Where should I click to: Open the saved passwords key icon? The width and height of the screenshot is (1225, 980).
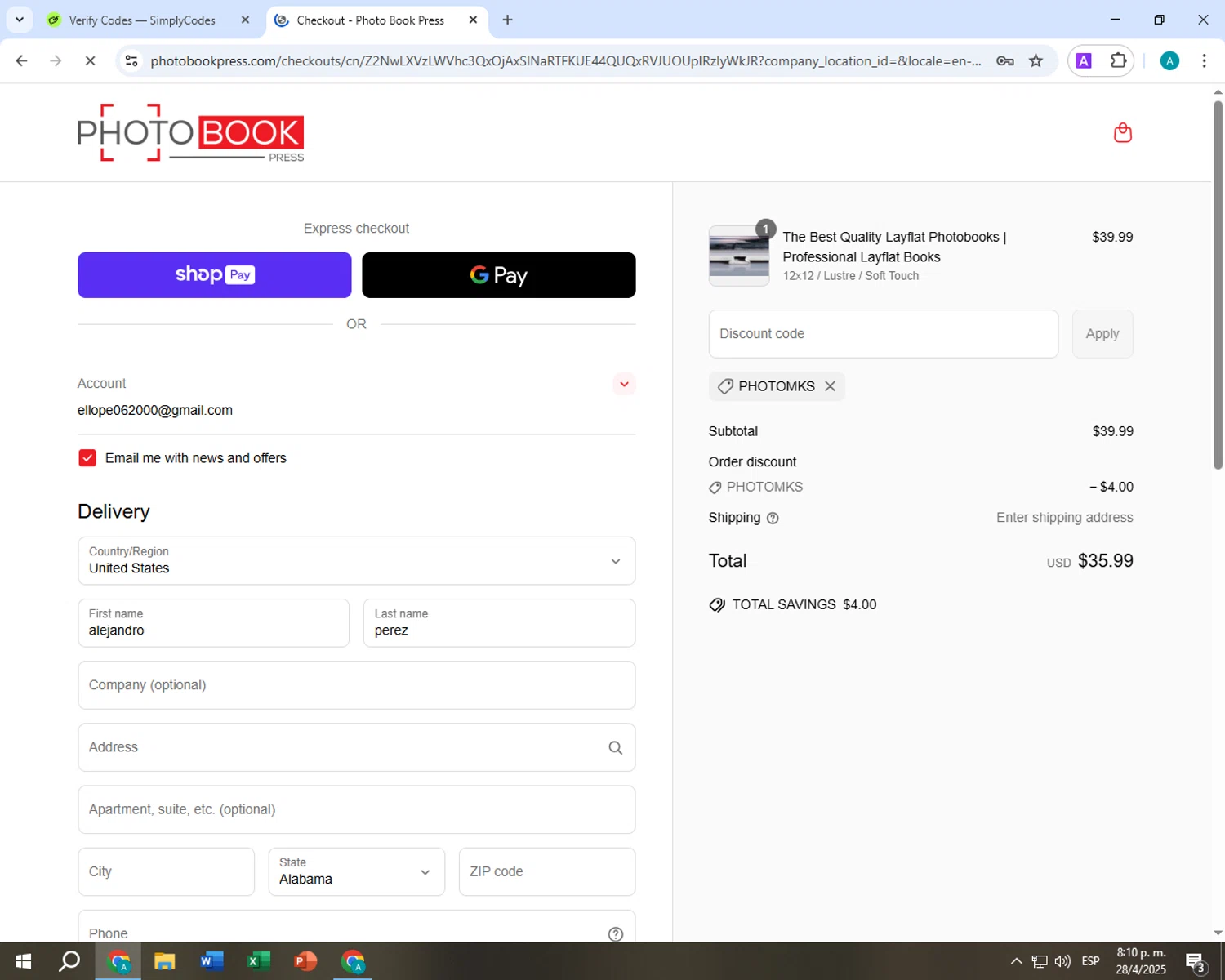click(x=1005, y=60)
